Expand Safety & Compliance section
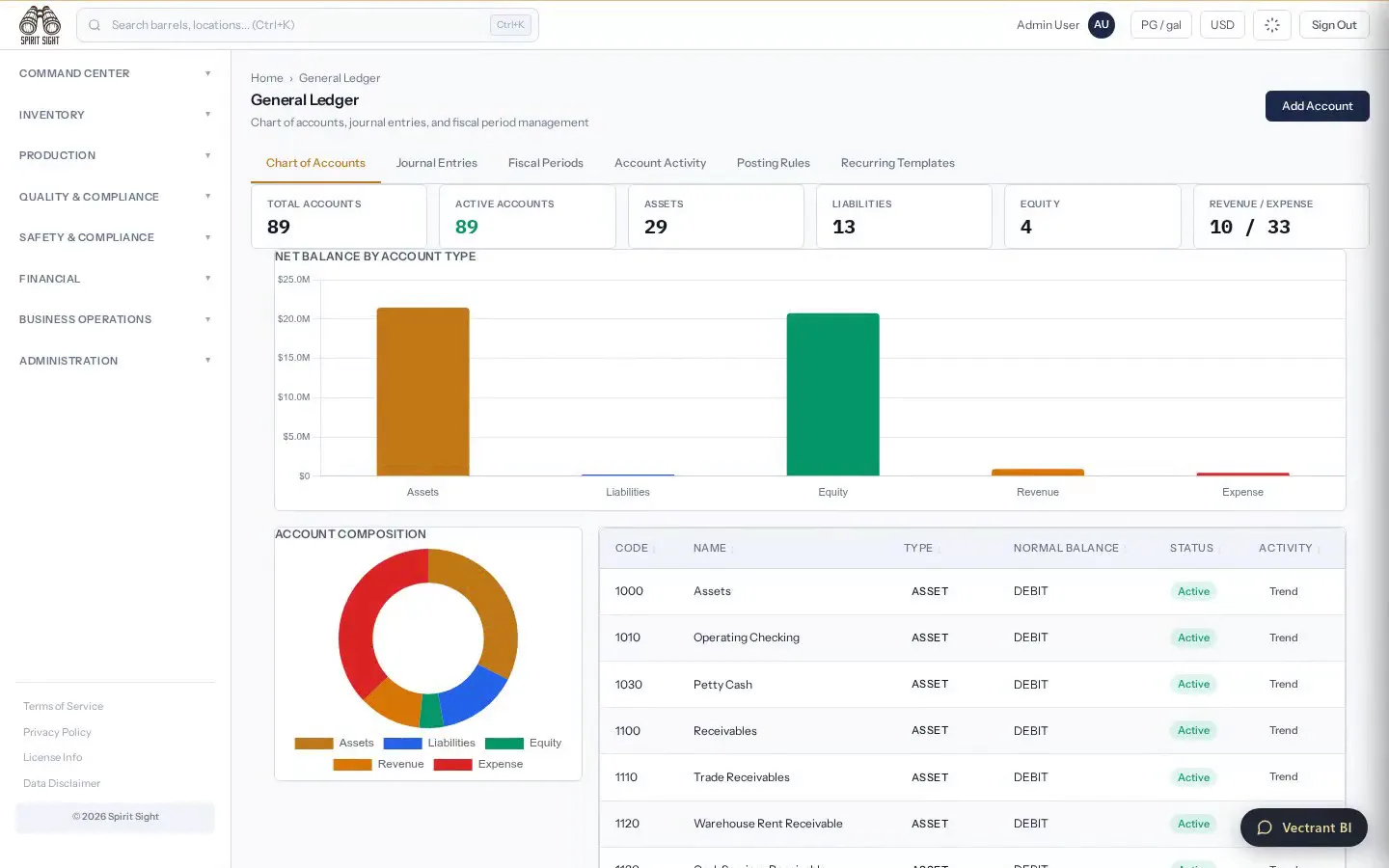This screenshot has width=1389, height=868. [115, 237]
